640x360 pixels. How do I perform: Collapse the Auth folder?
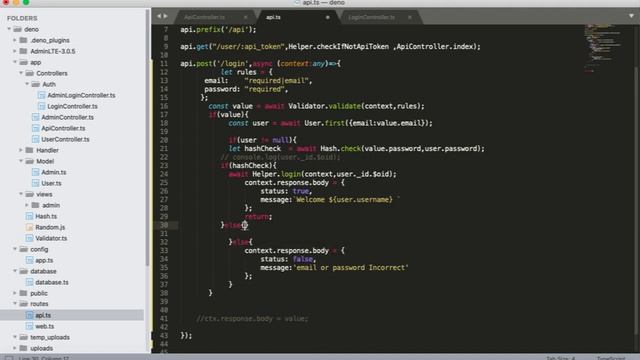pyautogui.click(x=27, y=84)
